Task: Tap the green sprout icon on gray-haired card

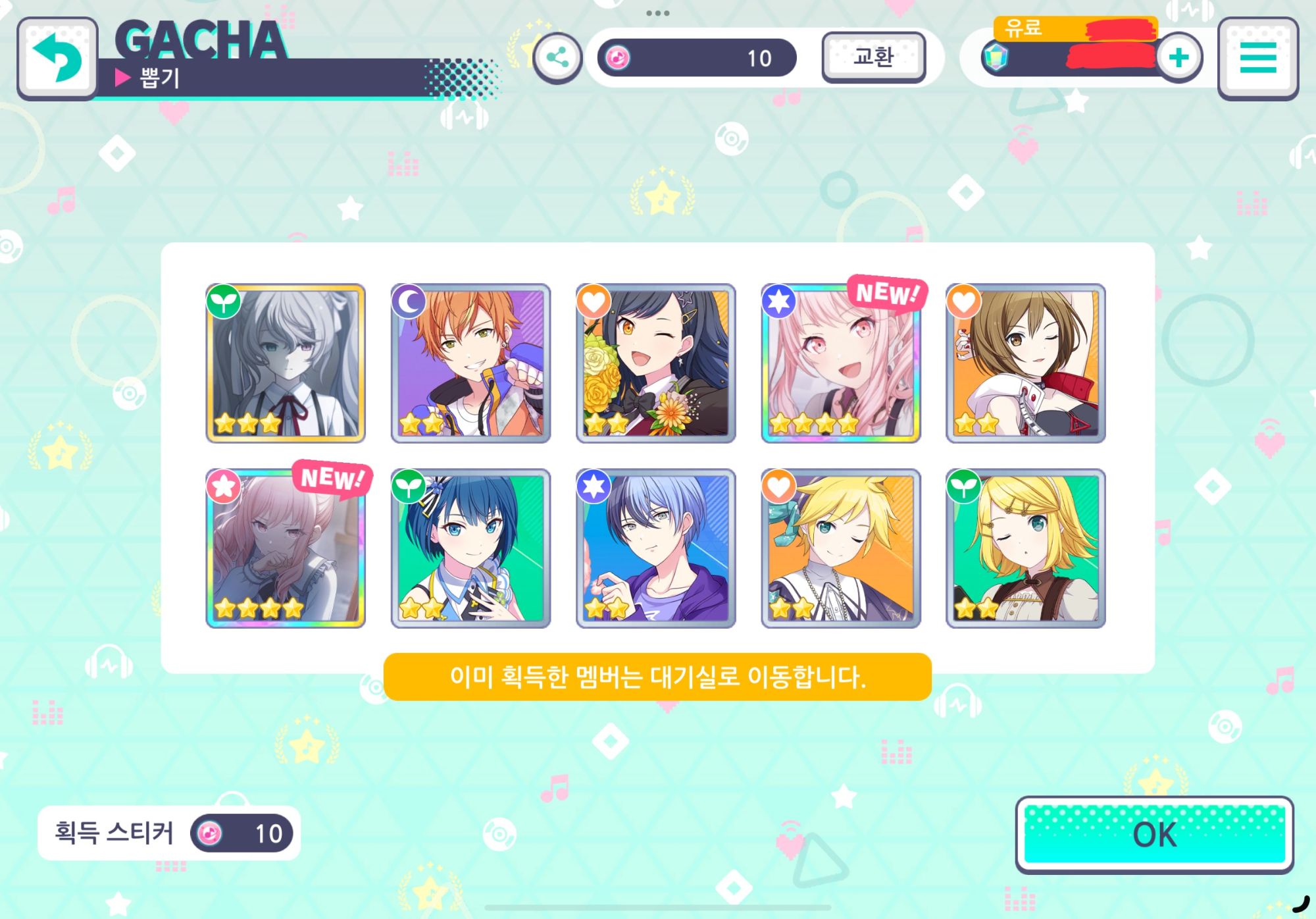Action: click(223, 302)
